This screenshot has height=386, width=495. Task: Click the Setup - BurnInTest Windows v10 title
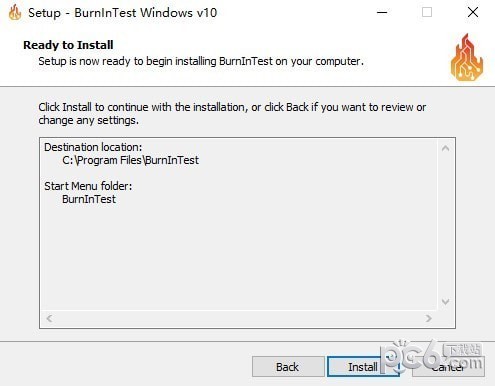click(x=122, y=13)
